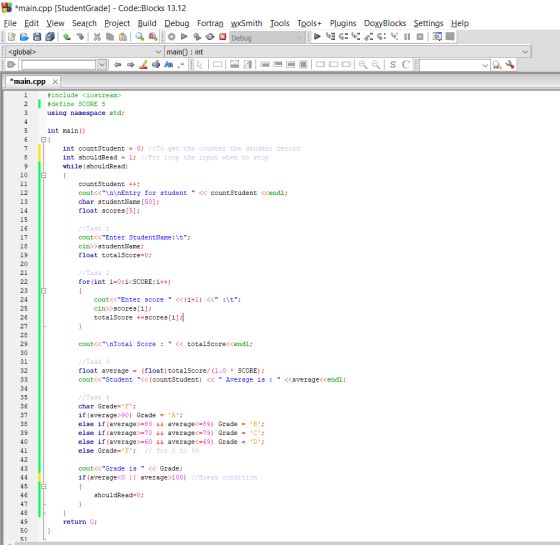Jump back with the left arrow icon
Viewport: 560px width, 545px height.
tap(118, 65)
